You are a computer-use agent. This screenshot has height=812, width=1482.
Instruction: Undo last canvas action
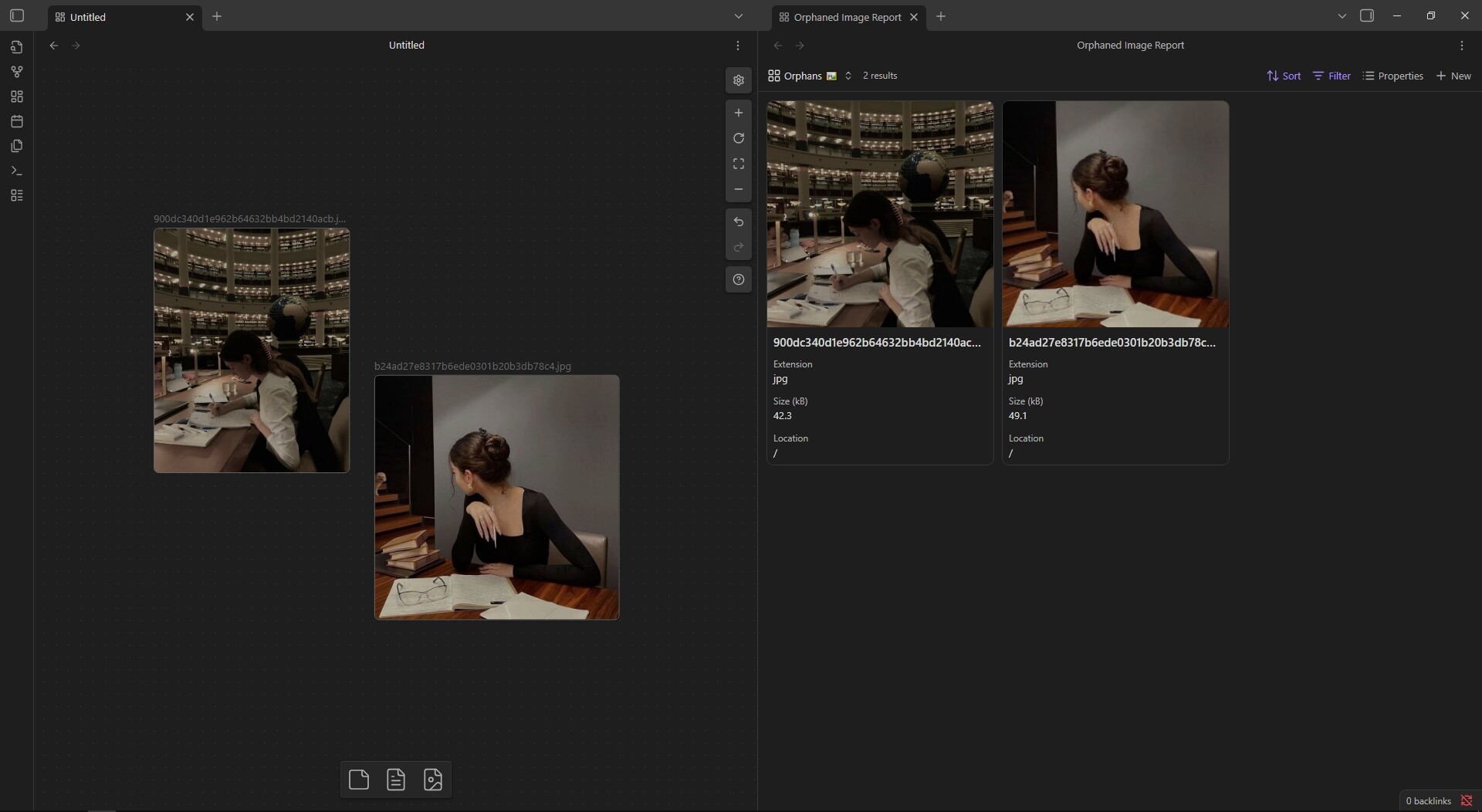[739, 222]
